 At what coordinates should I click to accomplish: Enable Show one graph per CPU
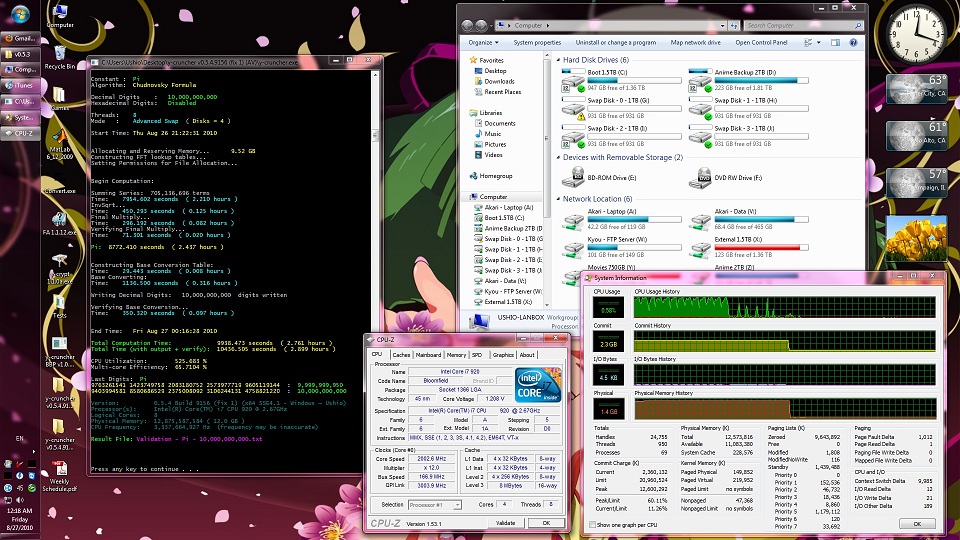pyautogui.click(x=590, y=525)
